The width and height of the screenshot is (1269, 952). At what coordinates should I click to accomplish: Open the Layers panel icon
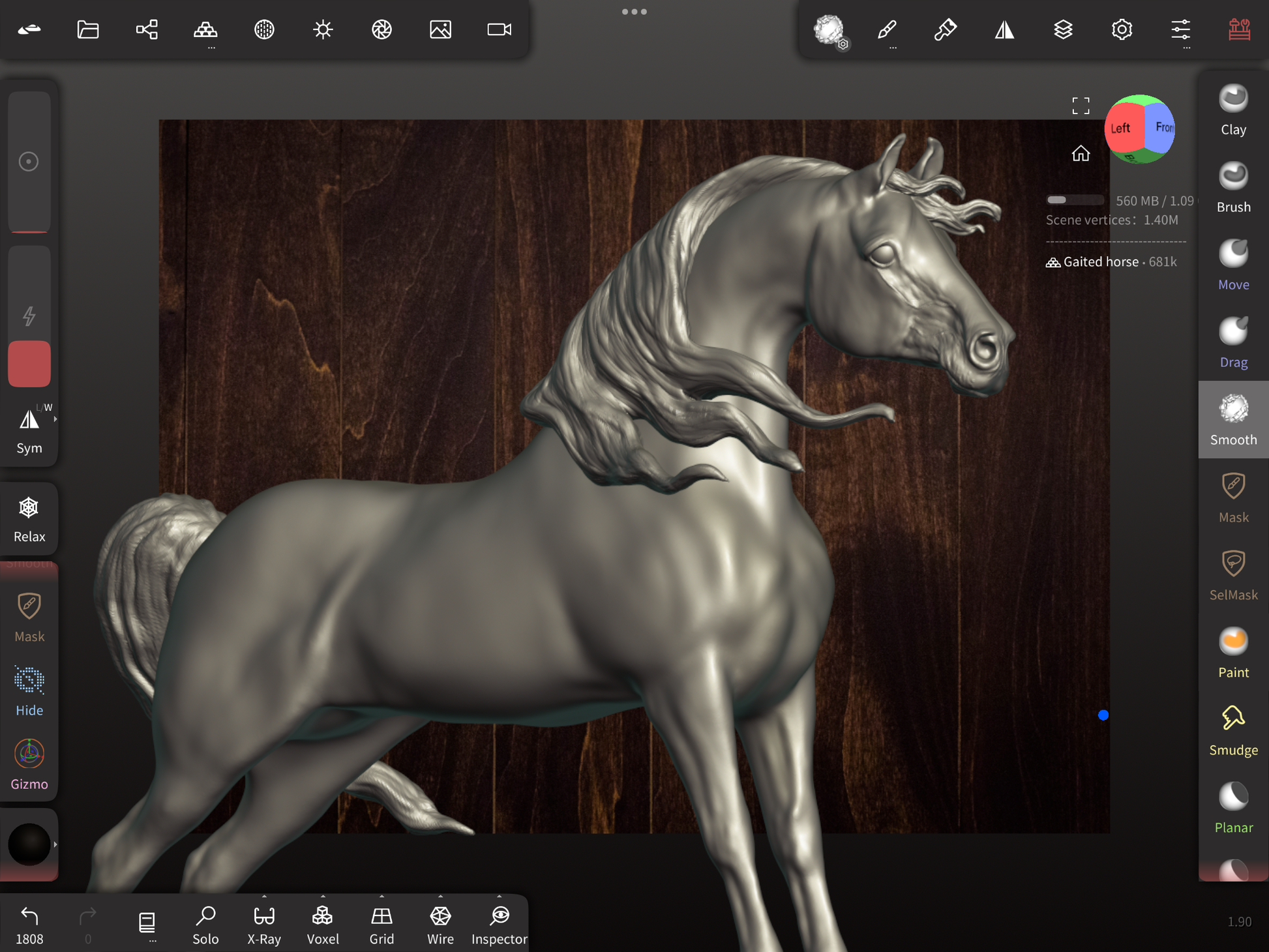[1063, 29]
